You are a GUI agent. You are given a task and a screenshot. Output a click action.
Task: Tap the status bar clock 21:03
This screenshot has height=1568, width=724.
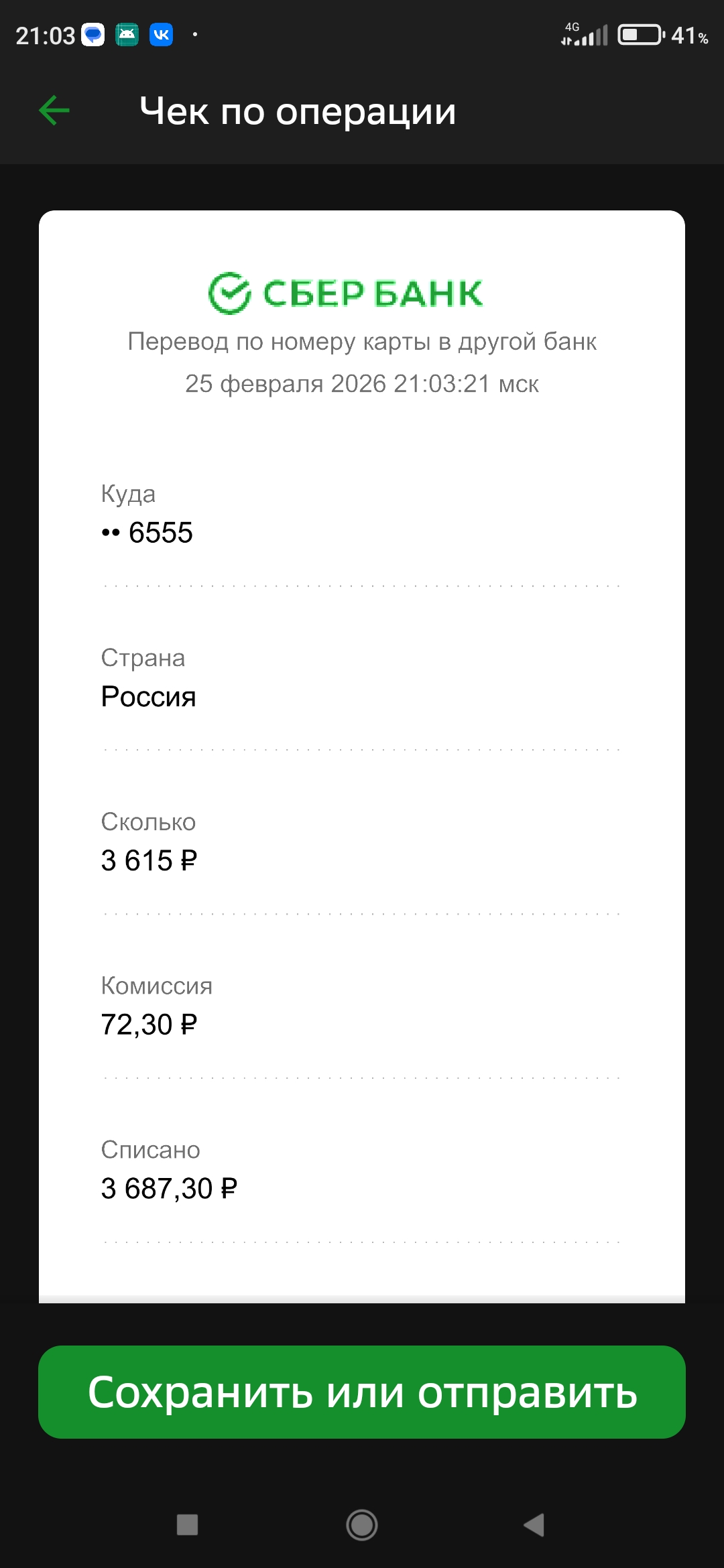coord(45,36)
